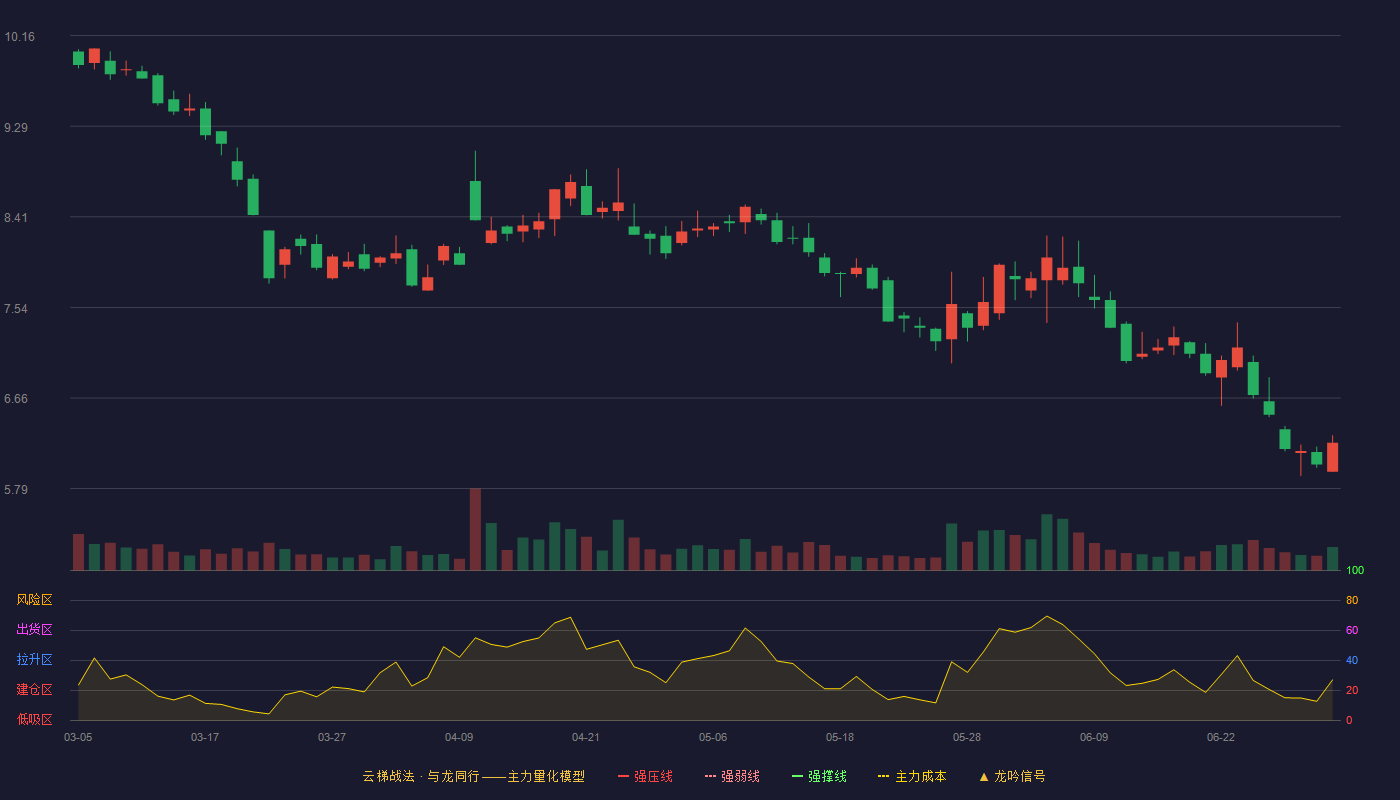Image resolution: width=1400 pixels, height=800 pixels.
Task: Click the 拉升区 zone label
Action: [34, 660]
